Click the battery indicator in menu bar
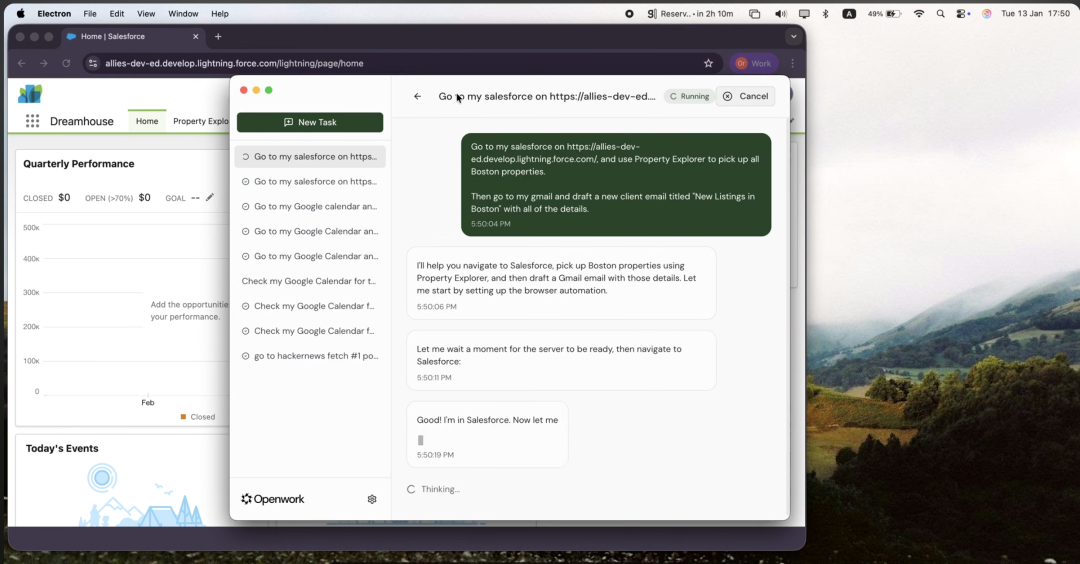 tap(884, 14)
